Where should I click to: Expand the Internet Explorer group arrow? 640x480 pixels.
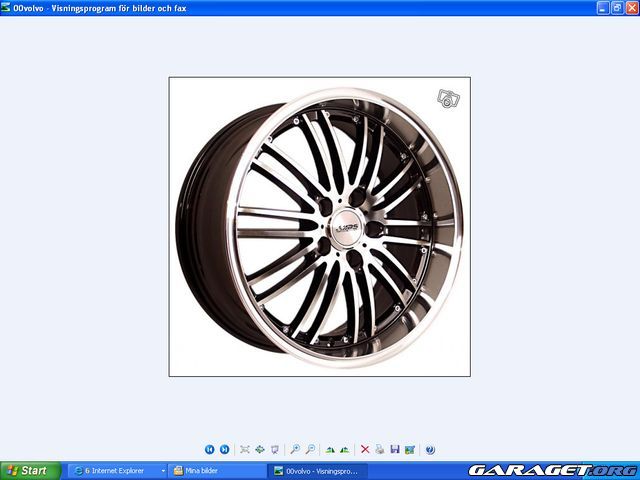point(163,471)
